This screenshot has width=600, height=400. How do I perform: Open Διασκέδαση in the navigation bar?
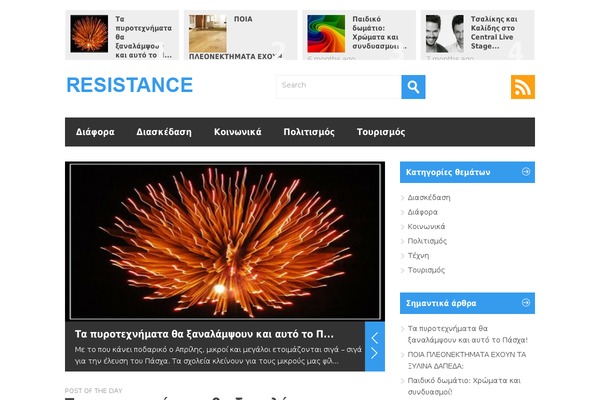tap(164, 132)
